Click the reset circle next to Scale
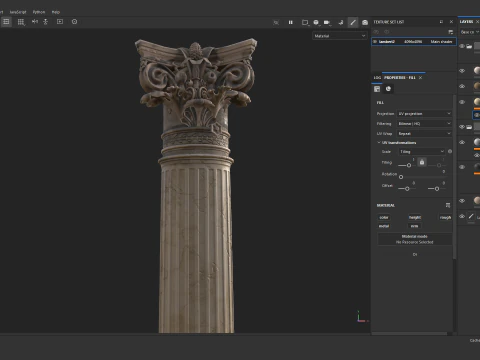This screenshot has height=360, width=480. click(x=450, y=151)
